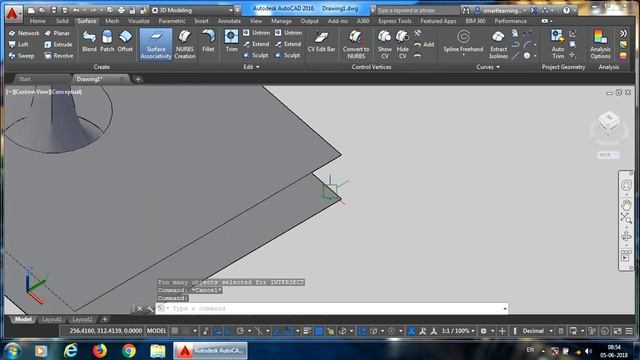Open status bar customization menu
The width and height of the screenshot is (640, 360).
coord(629,331)
